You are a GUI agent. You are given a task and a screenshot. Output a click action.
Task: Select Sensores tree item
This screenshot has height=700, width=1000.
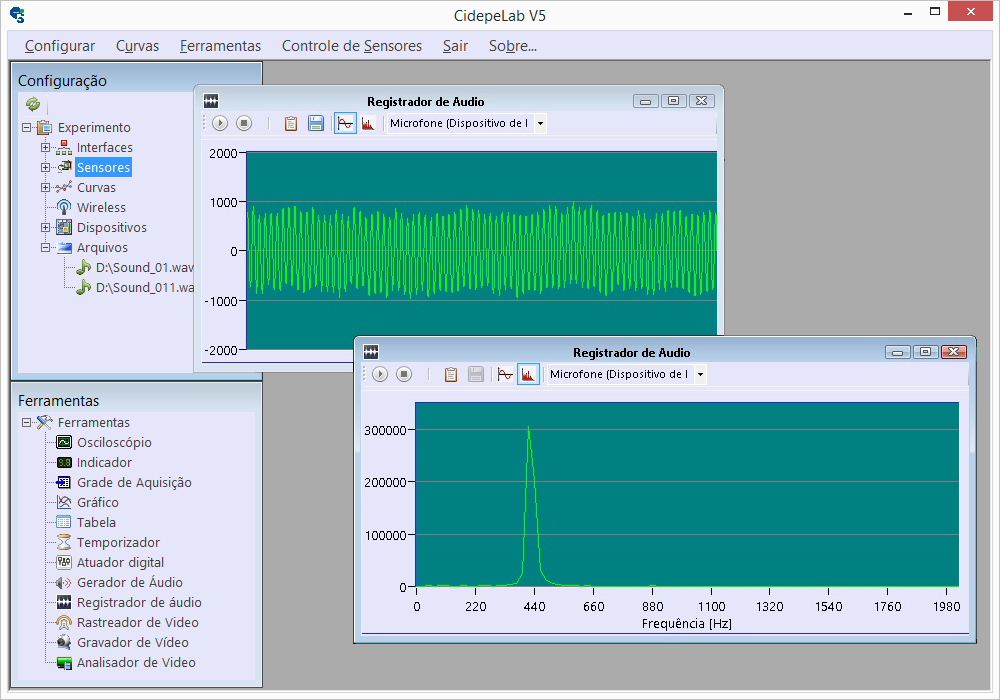(x=103, y=168)
